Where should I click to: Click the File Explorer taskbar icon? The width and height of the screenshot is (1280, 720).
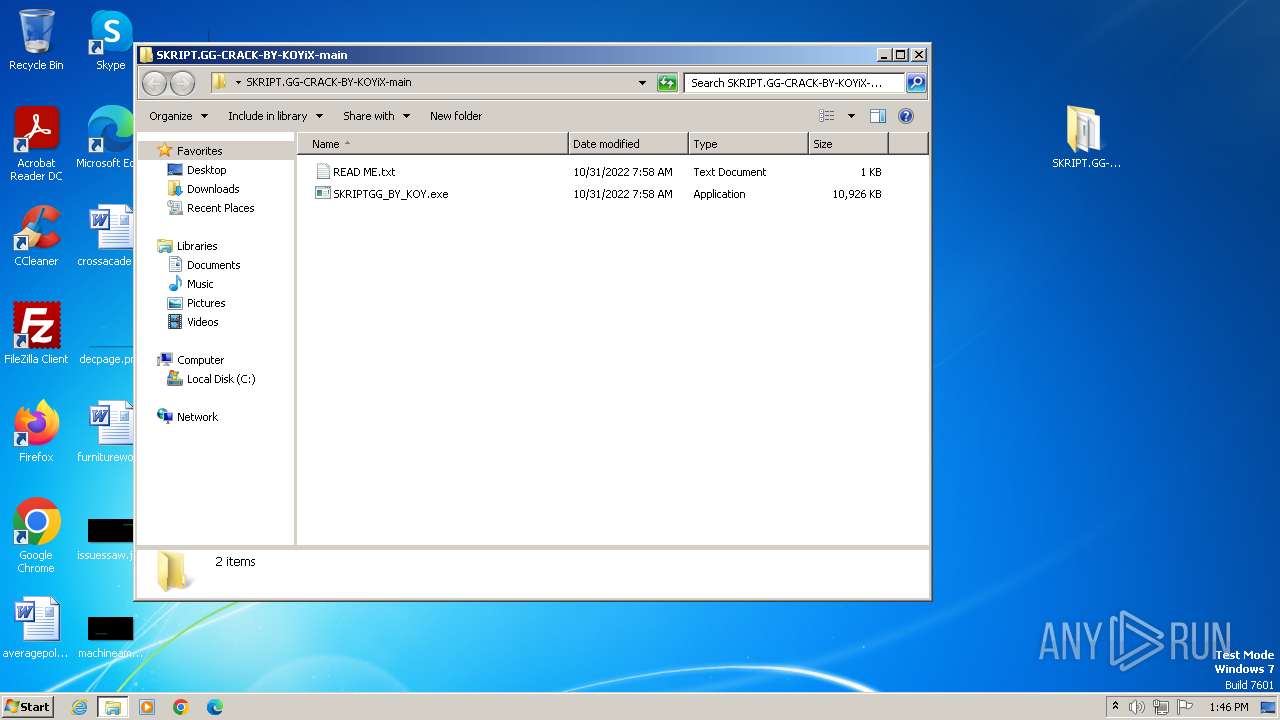click(112, 707)
